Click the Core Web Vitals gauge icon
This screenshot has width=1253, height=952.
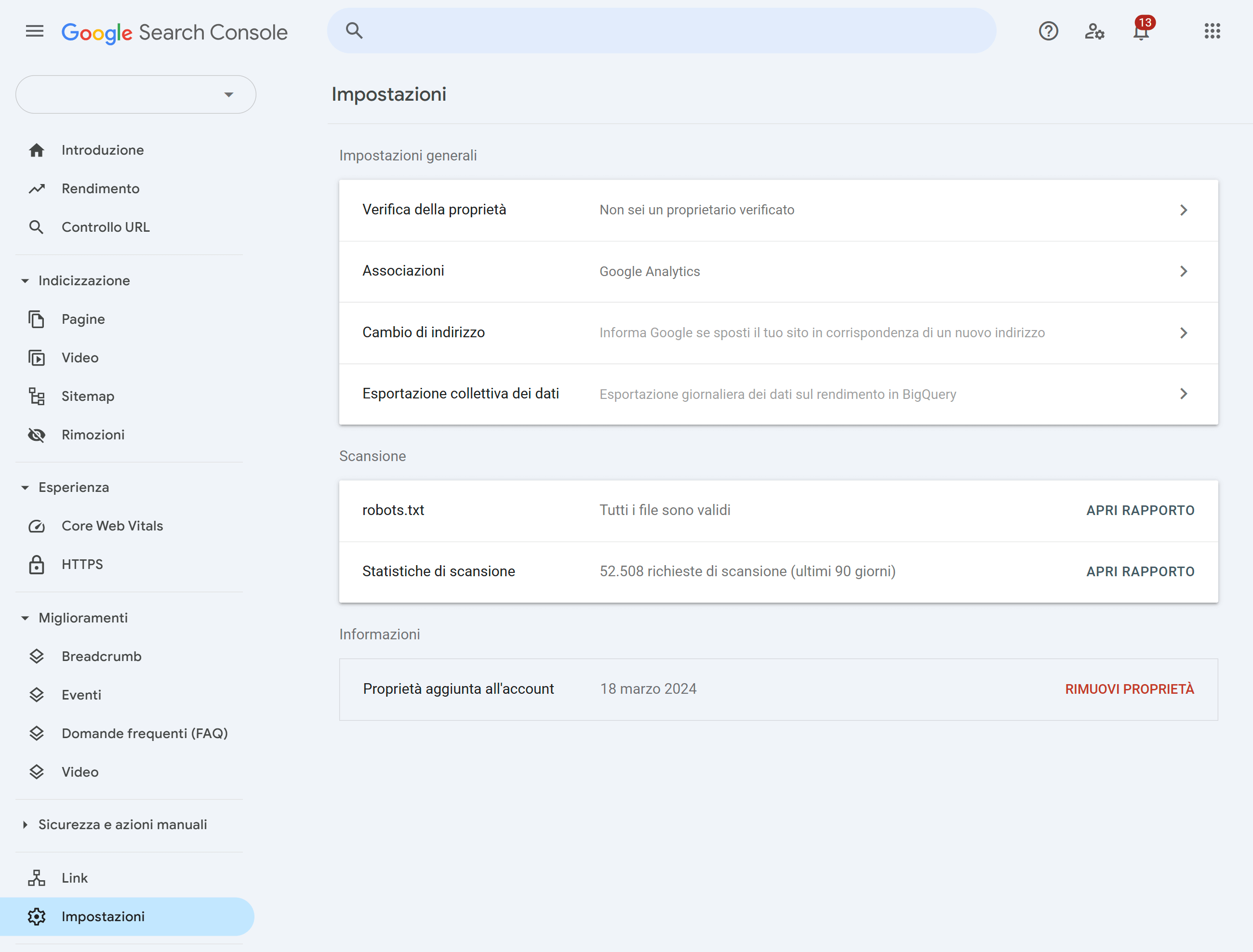pos(37,526)
